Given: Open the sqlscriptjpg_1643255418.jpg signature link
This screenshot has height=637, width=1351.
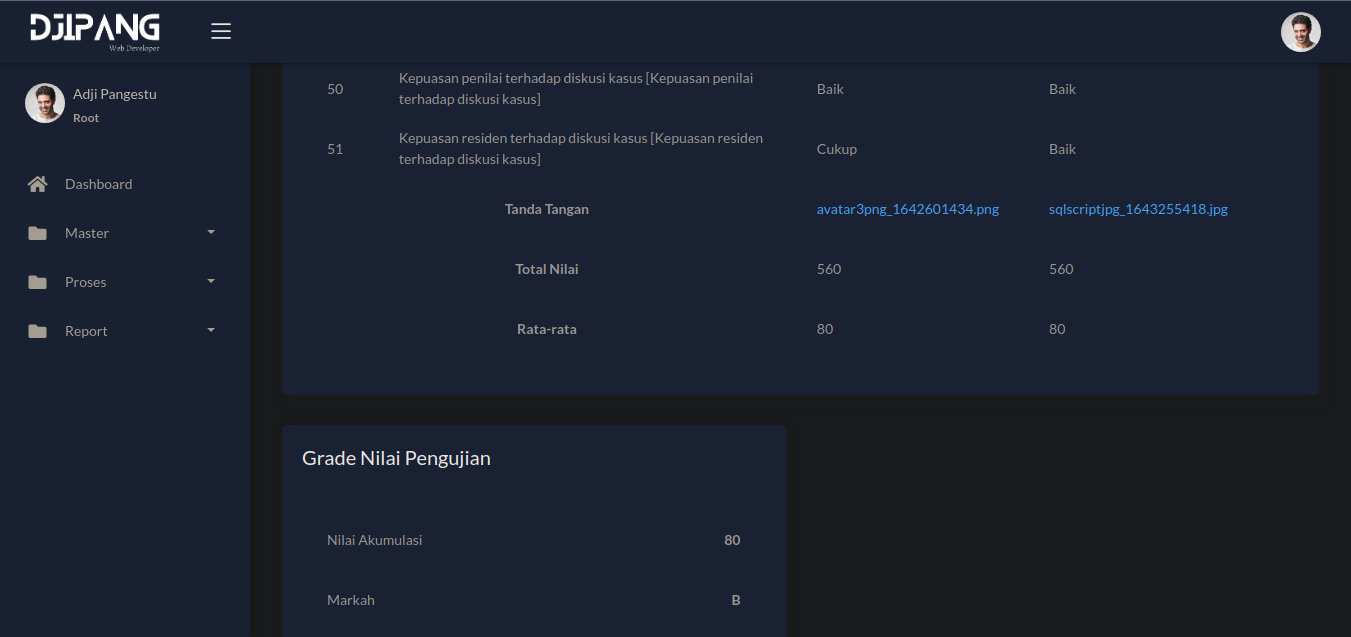Looking at the screenshot, I should coord(1138,209).
